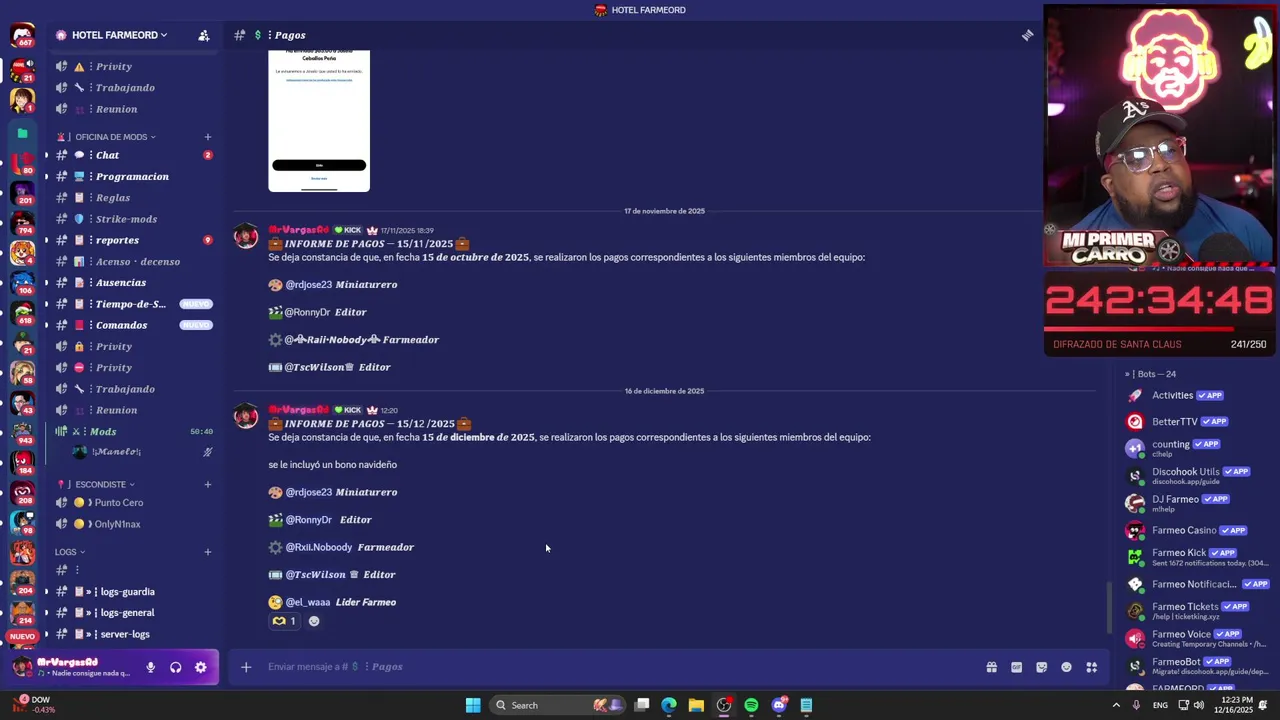This screenshot has width=1280, height=720.
Task: Open the Reglas channel
Action: (x=132, y=198)
